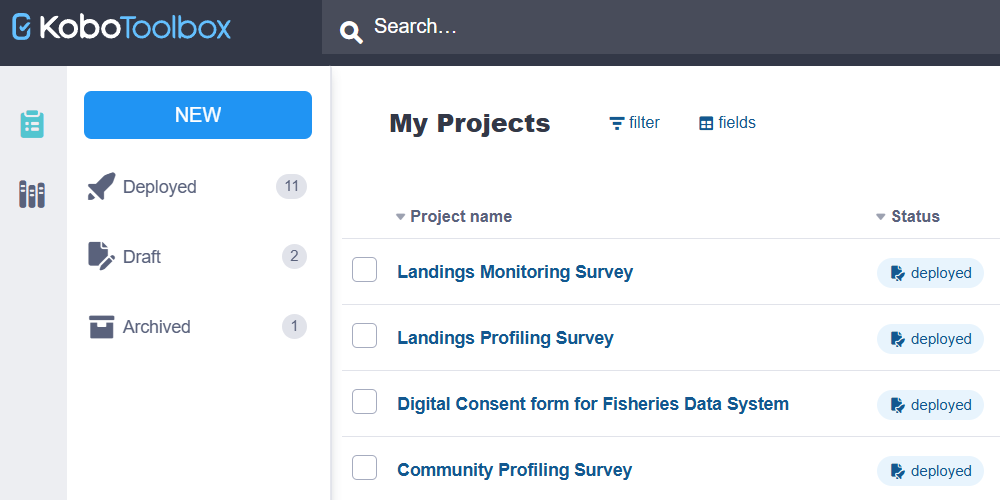The height and width of the screenshot is (500, 1000).
Task: Show Draft projects list
Action: [x=142, y=257]
